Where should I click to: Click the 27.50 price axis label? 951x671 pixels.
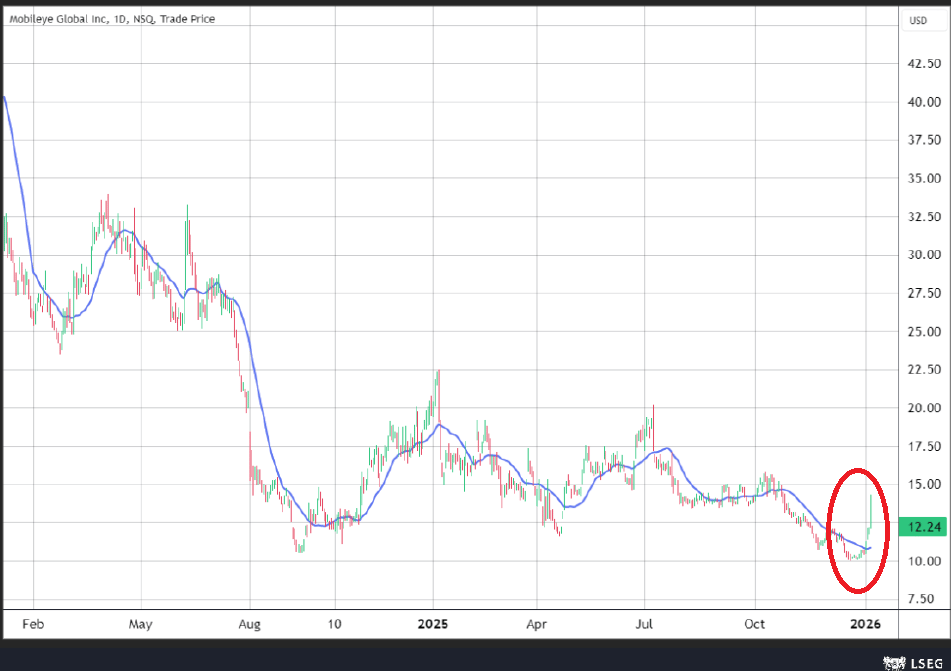924,293
